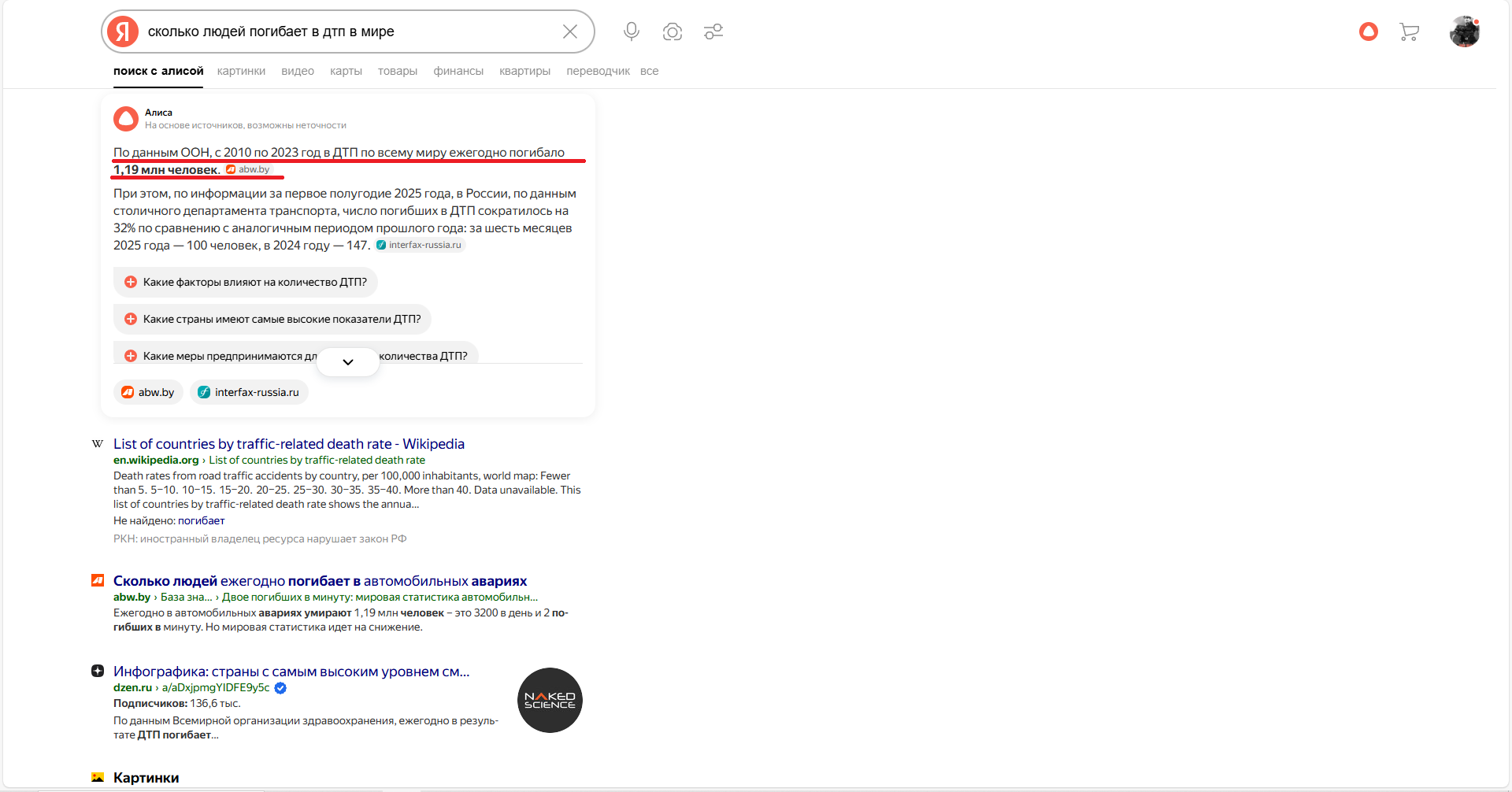Clear the search query with X icon
This screenshot has width=1512, height=792.
coord(570,31)
